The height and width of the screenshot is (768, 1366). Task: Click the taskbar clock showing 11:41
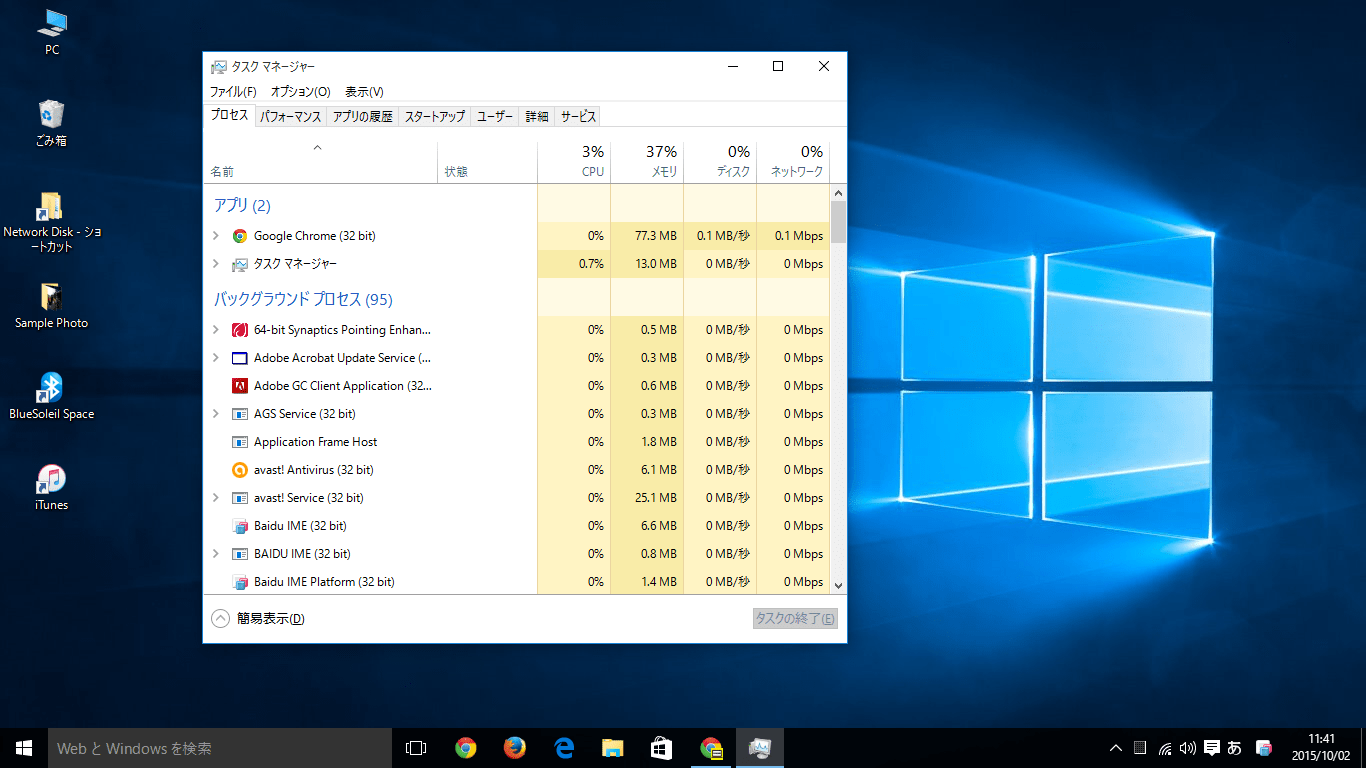click(1321, 748)
